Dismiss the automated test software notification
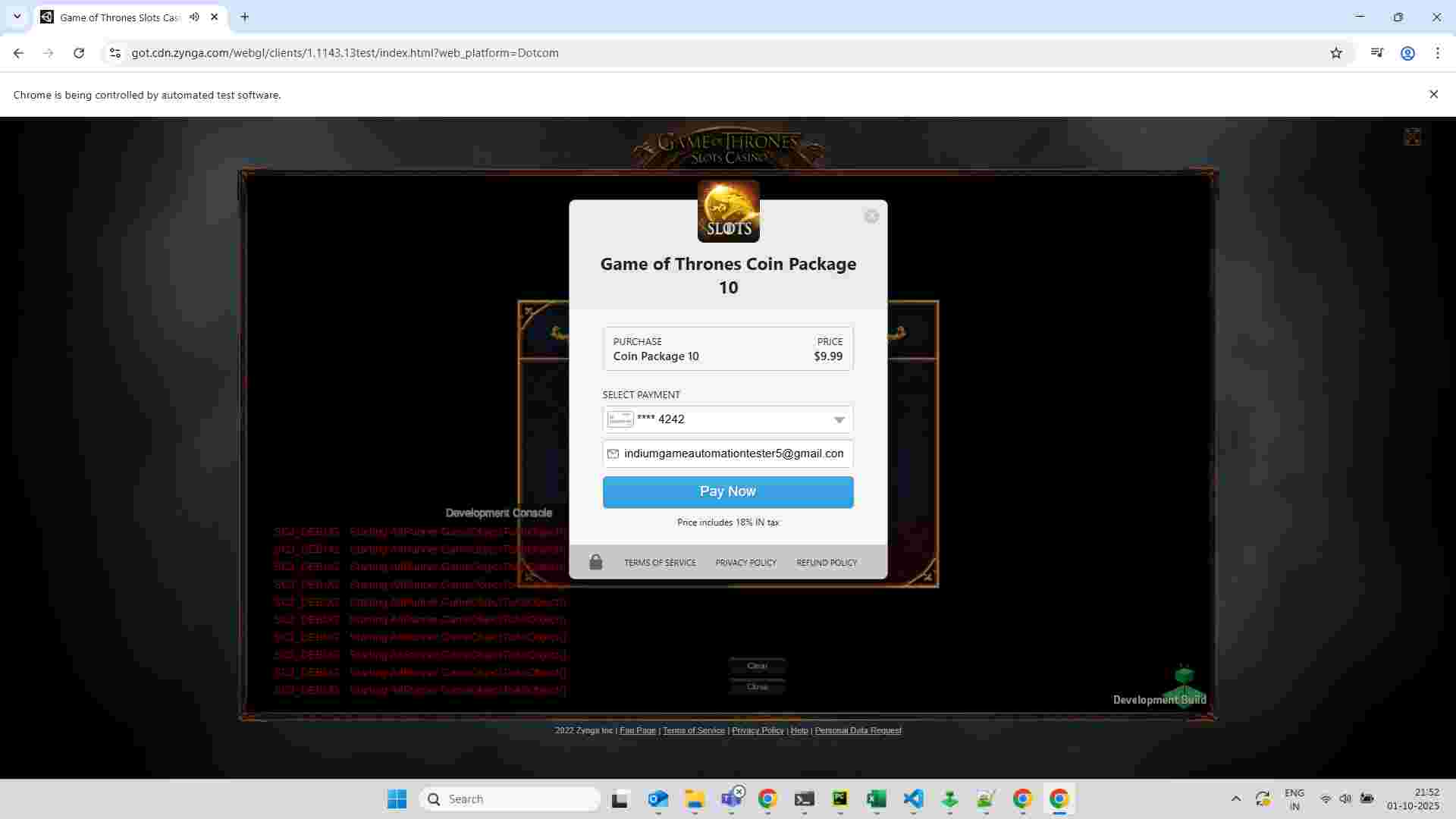 (x=1432, y=95)
